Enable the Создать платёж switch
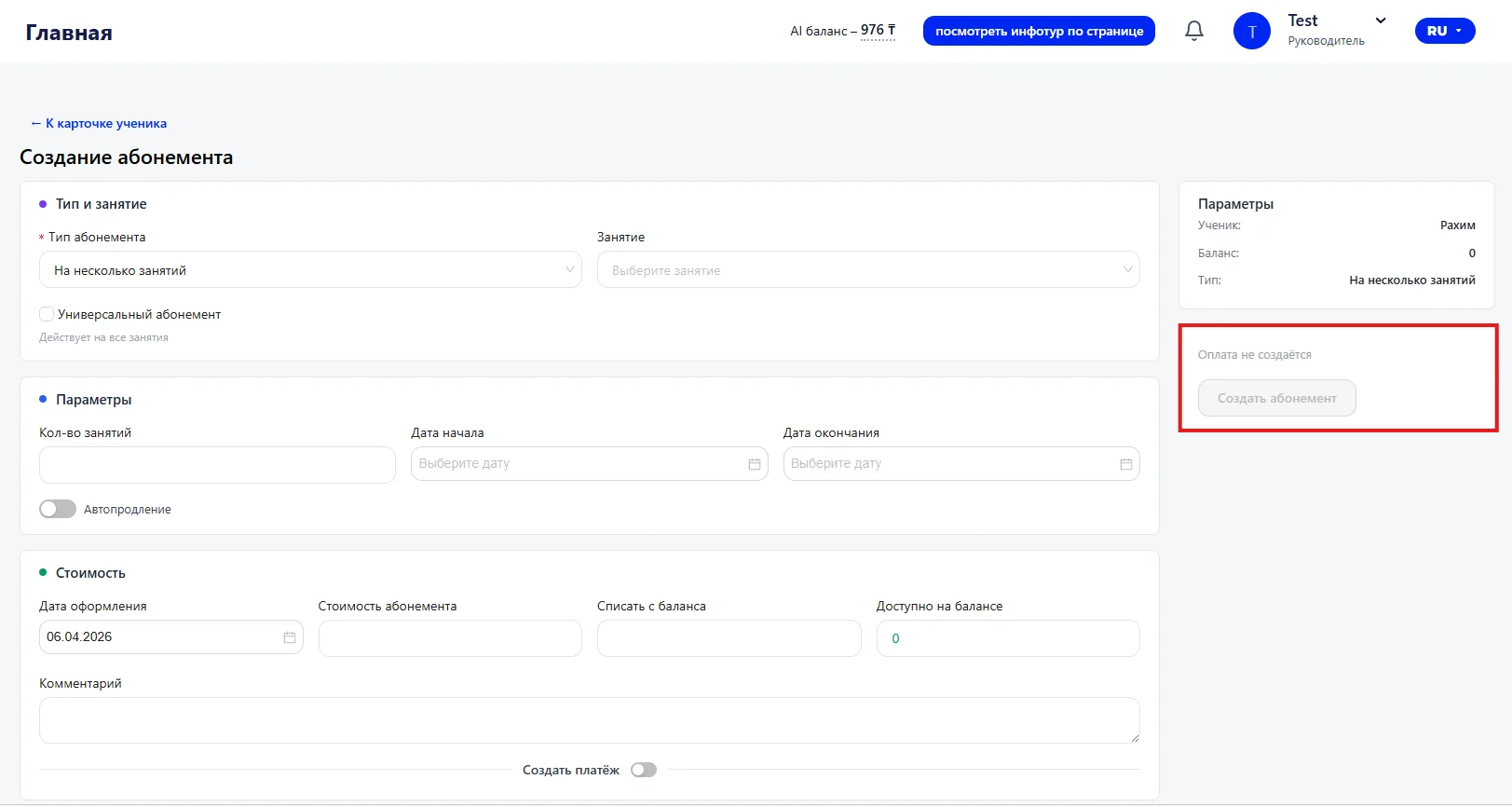Image resolution: width=1512 pixels, height=807 pixels. tap(644, 770)
